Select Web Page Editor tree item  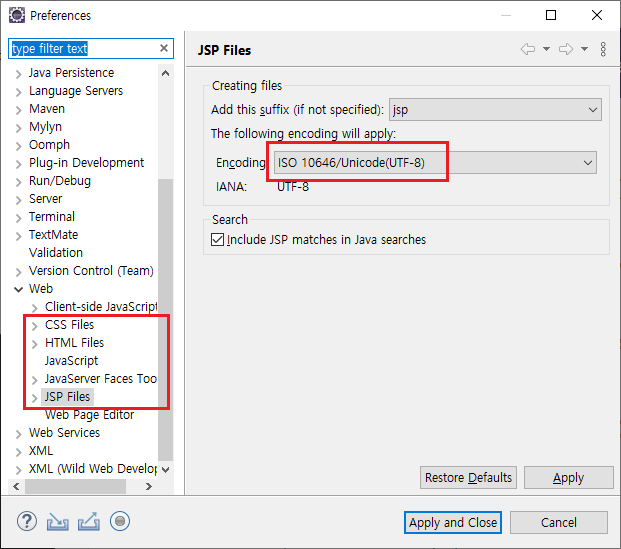[x=89, y=415]
